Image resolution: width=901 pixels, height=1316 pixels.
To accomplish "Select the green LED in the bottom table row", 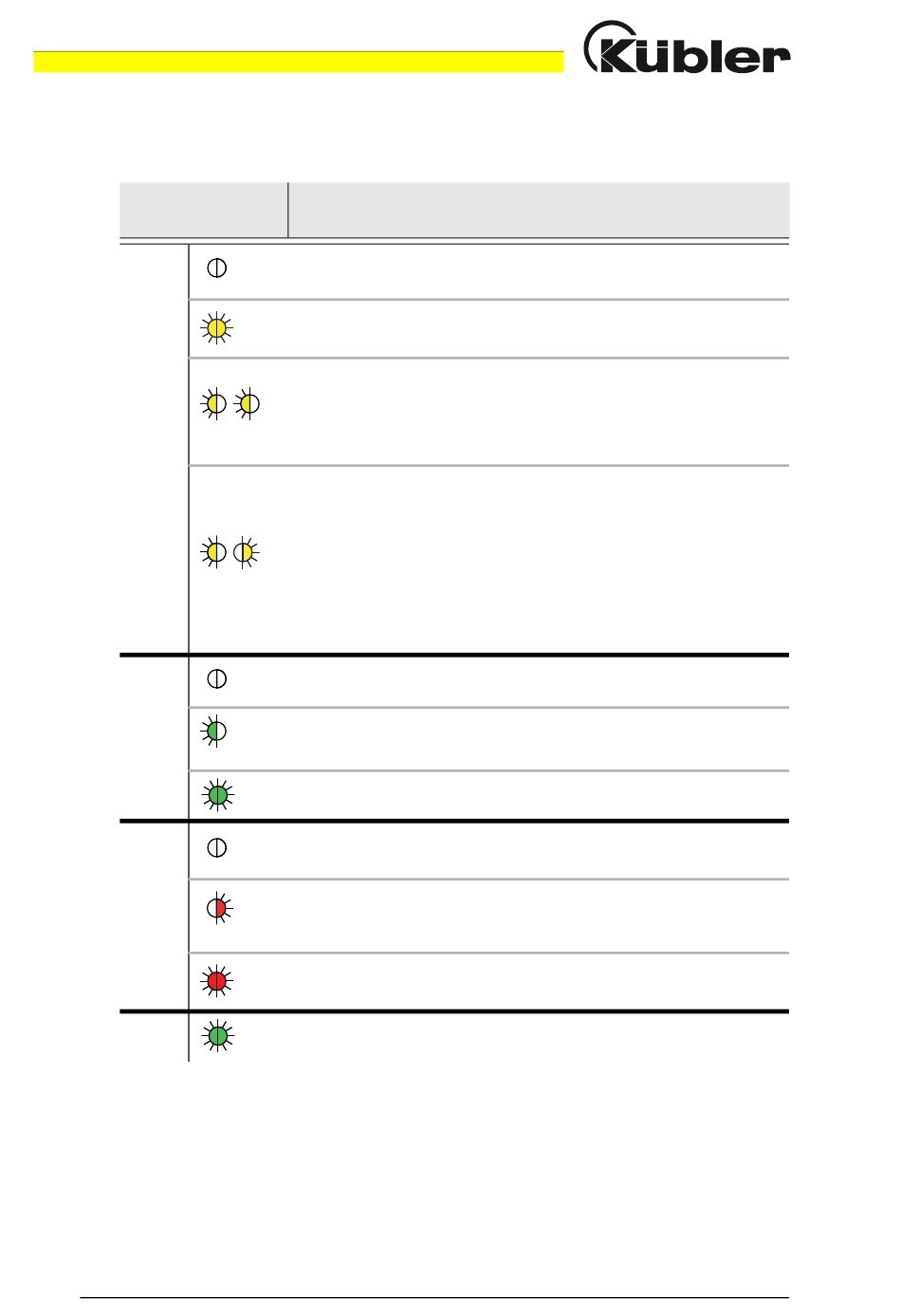I will pyautogui.click(x=217, y=1036).
